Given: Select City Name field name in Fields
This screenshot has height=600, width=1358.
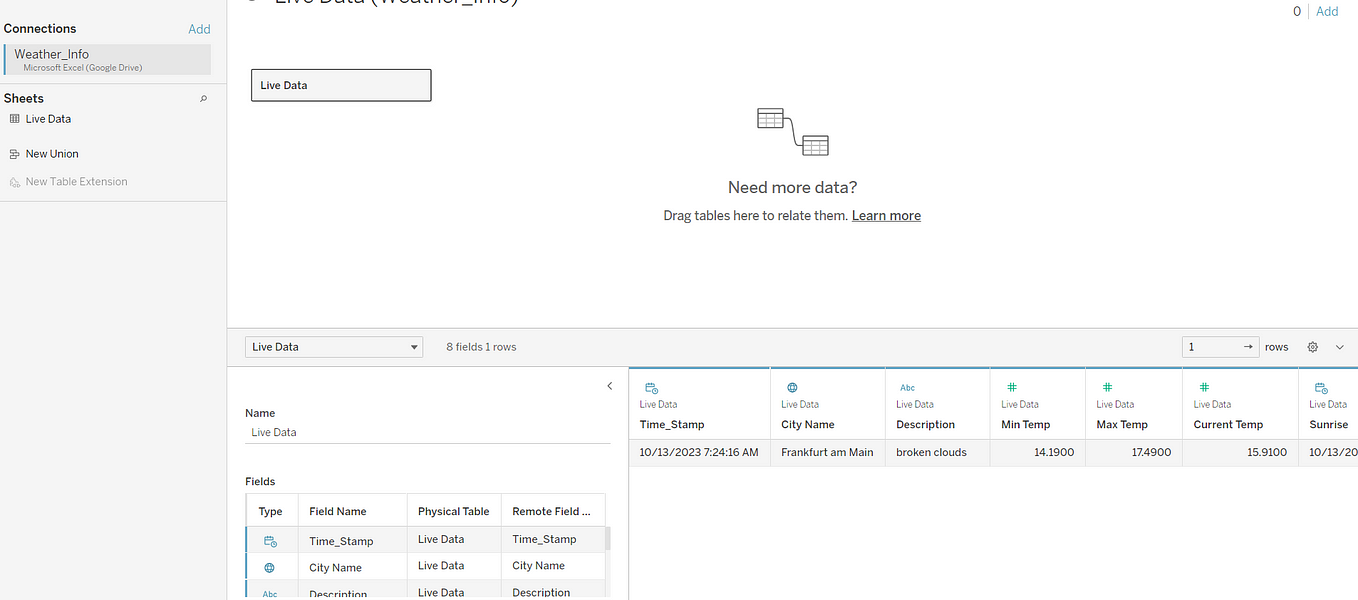Looking at the screenshot, I should (x=336, y=567).
